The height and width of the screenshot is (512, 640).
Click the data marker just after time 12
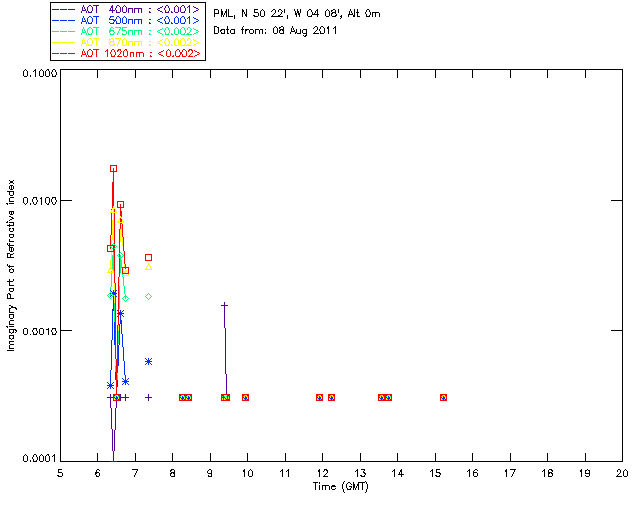click(x=331, y=398)
